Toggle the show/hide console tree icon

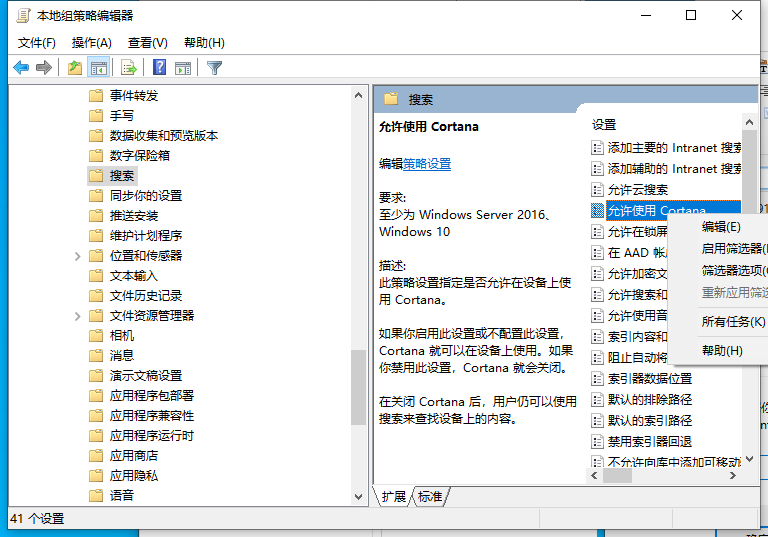click(98, 68)
